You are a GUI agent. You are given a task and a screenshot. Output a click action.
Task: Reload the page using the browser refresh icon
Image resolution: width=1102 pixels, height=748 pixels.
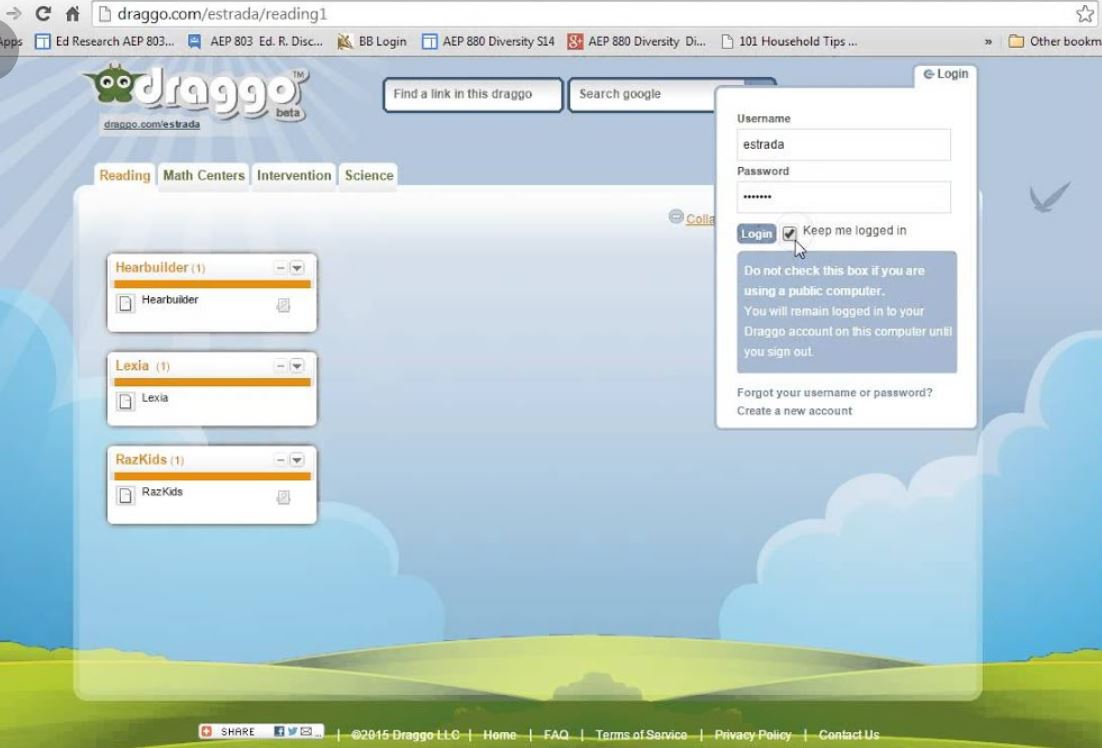click(x=43, y=14)
